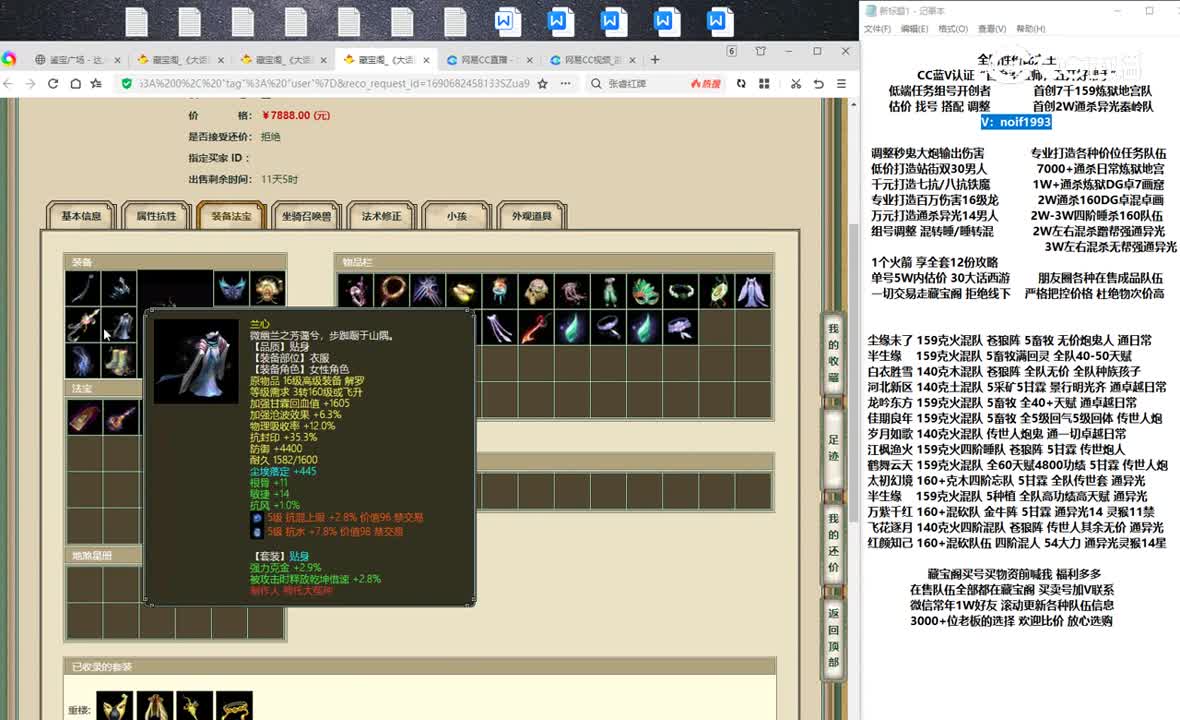
Task: Click the purple-white robe inventory item
Action: [x=753, y=291]
